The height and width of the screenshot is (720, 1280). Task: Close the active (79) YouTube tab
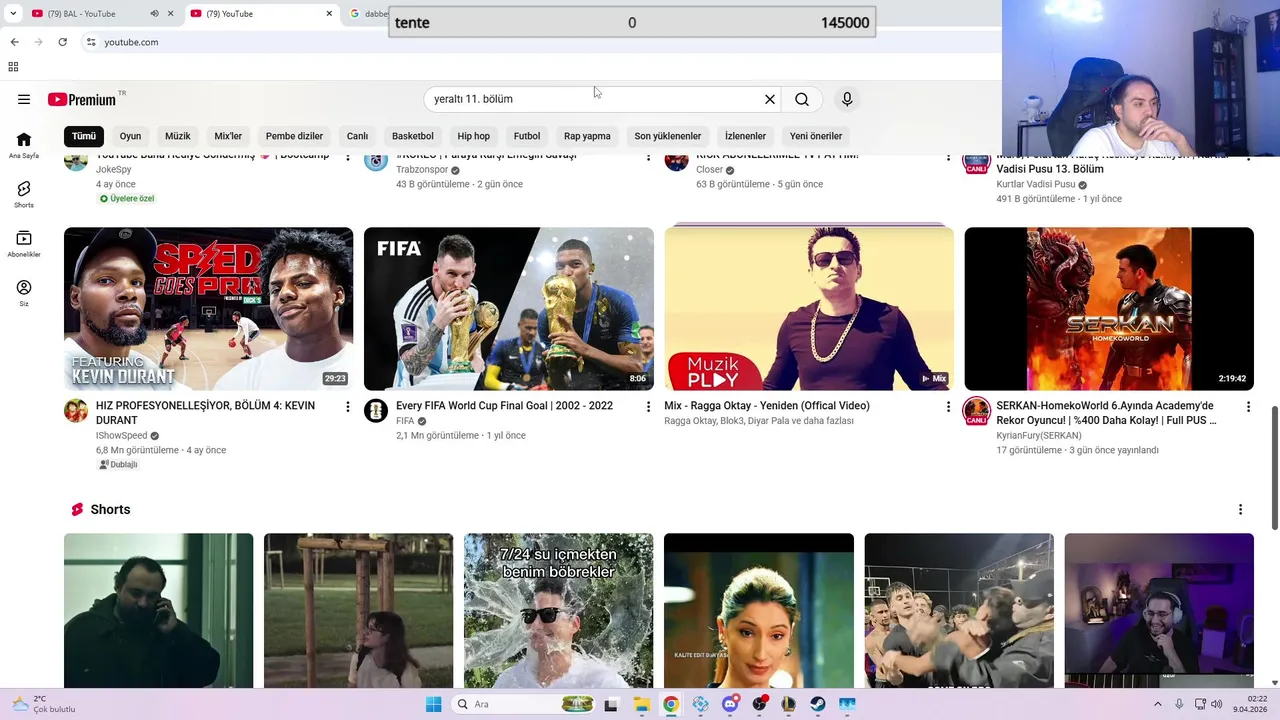329,13
